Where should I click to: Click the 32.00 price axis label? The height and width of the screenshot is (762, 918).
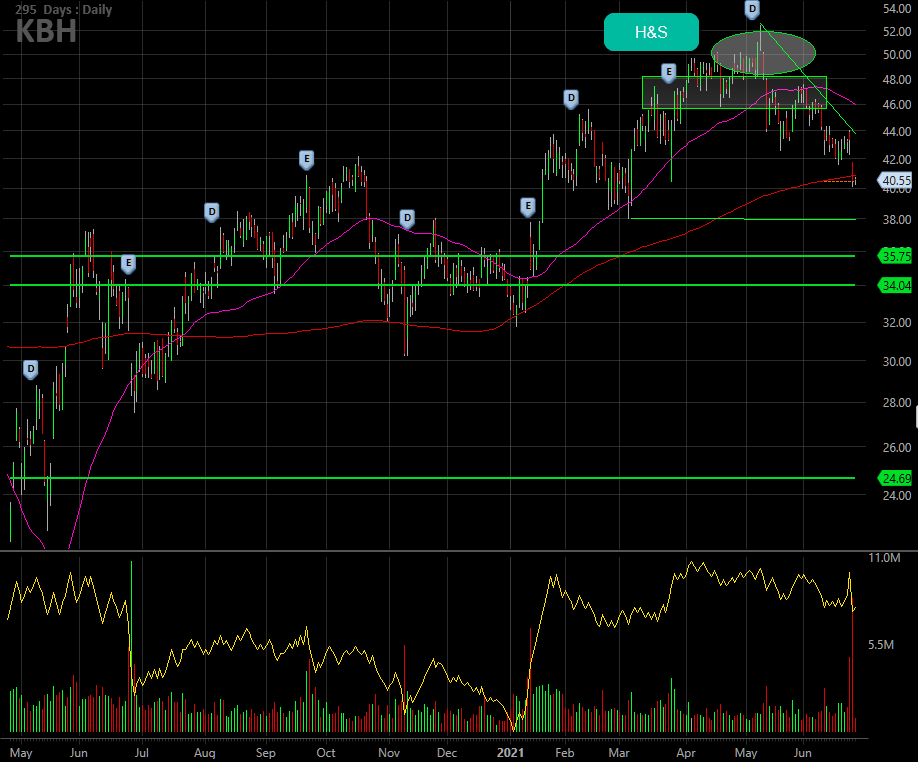pos(897,323)
